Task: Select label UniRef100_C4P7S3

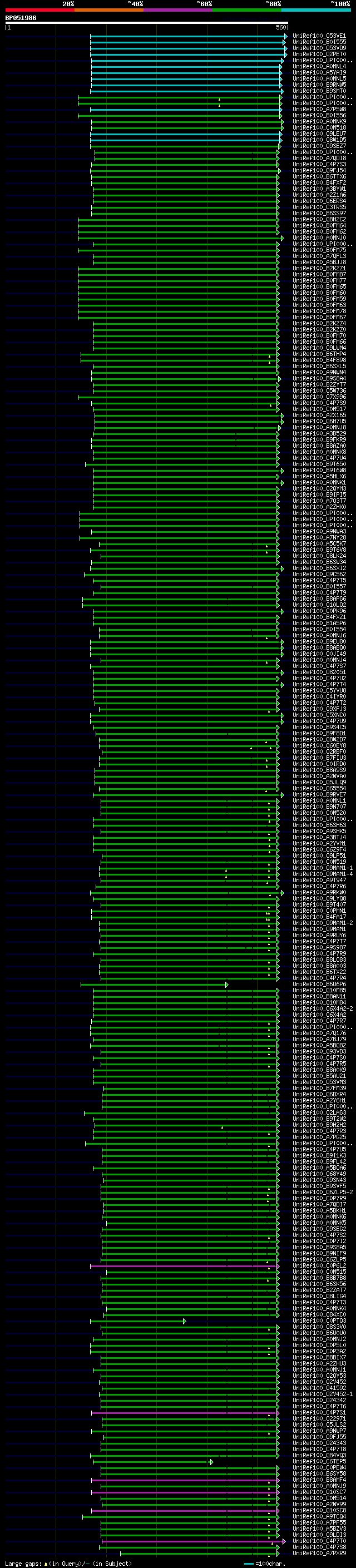Action: (x=319, y=164)
